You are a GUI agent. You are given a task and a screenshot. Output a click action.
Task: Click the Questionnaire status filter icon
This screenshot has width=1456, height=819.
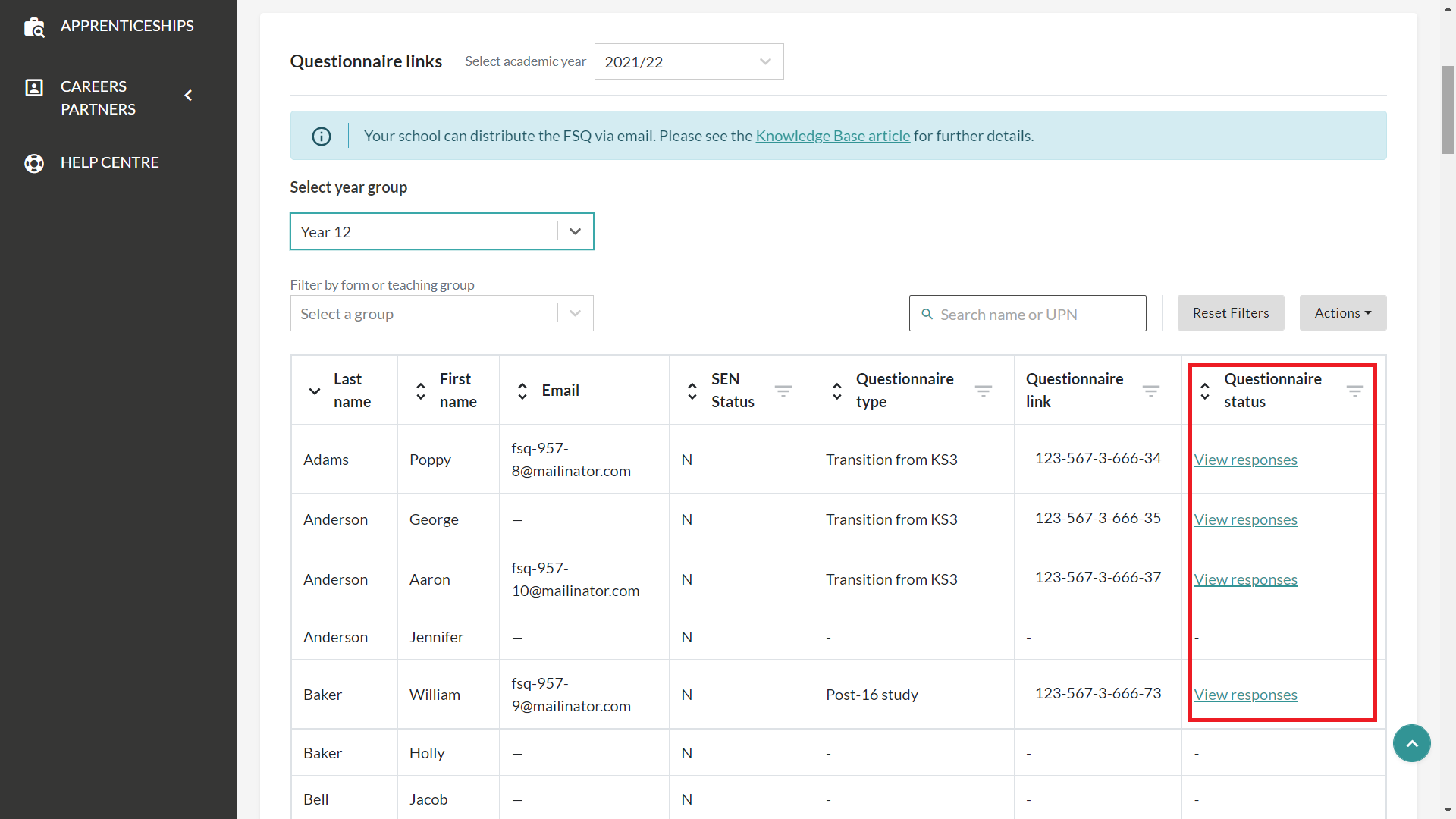1355,391
